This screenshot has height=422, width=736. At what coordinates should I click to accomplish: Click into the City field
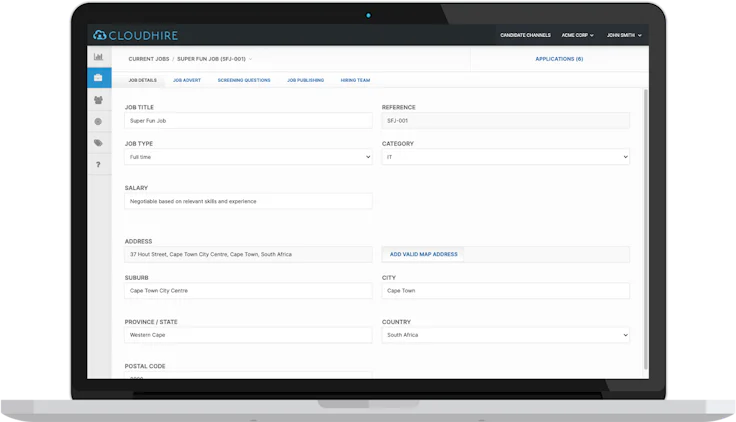click(x=506, y=291)
